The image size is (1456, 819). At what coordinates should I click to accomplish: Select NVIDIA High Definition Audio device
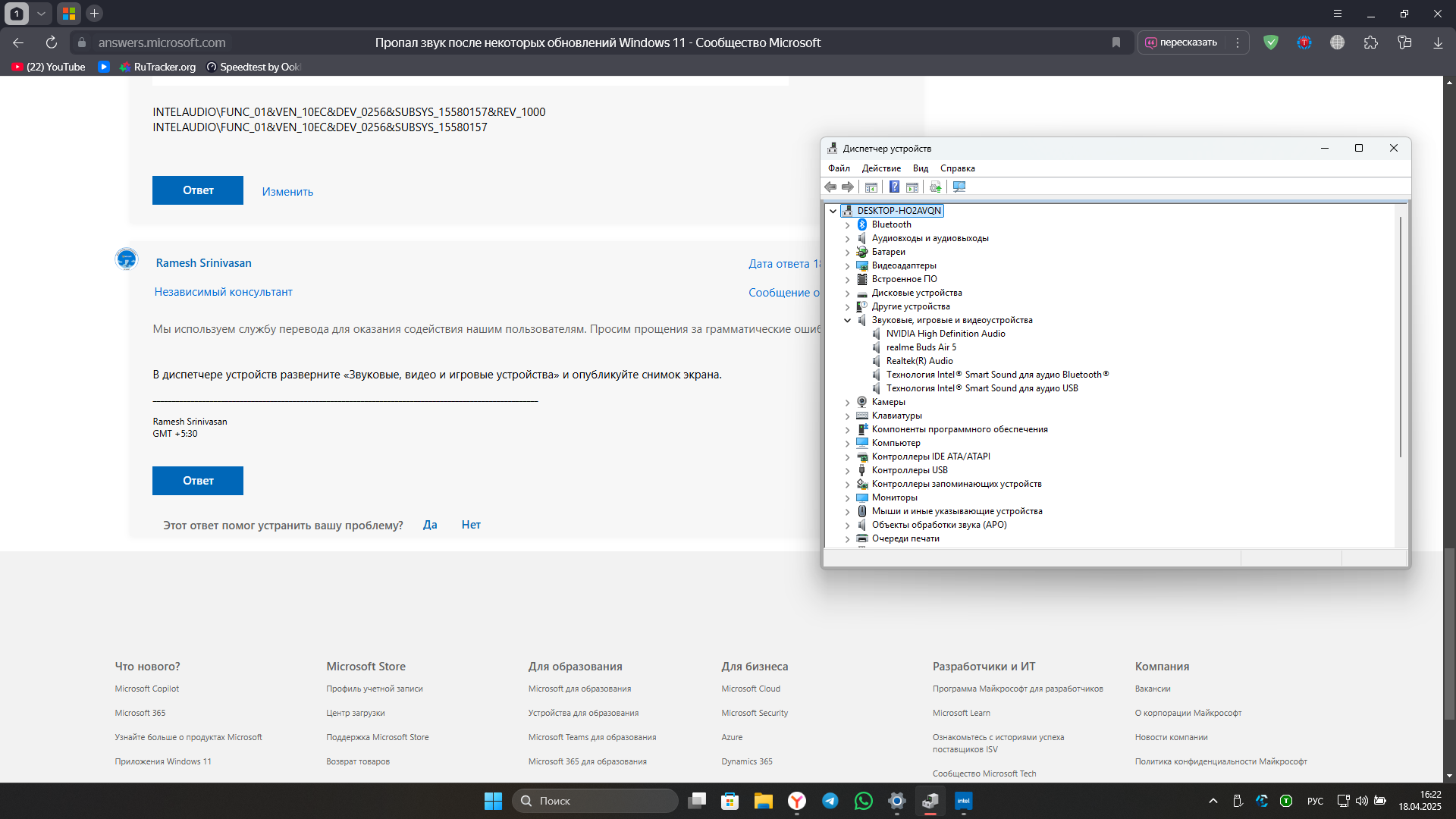(x=946, y=334)
